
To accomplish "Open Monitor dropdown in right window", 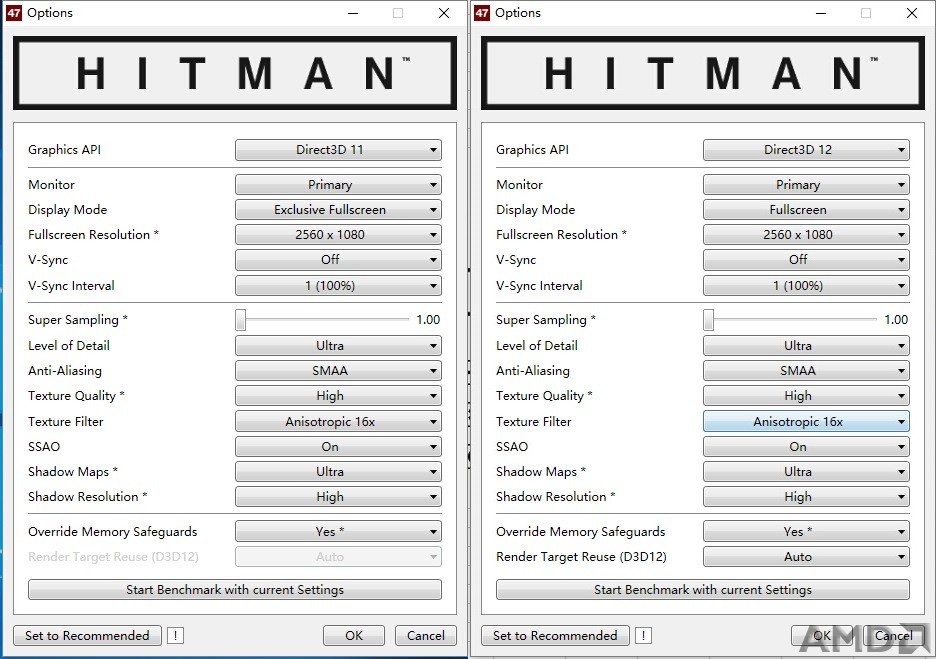I will pyautogui.click(x=806, y=184).
